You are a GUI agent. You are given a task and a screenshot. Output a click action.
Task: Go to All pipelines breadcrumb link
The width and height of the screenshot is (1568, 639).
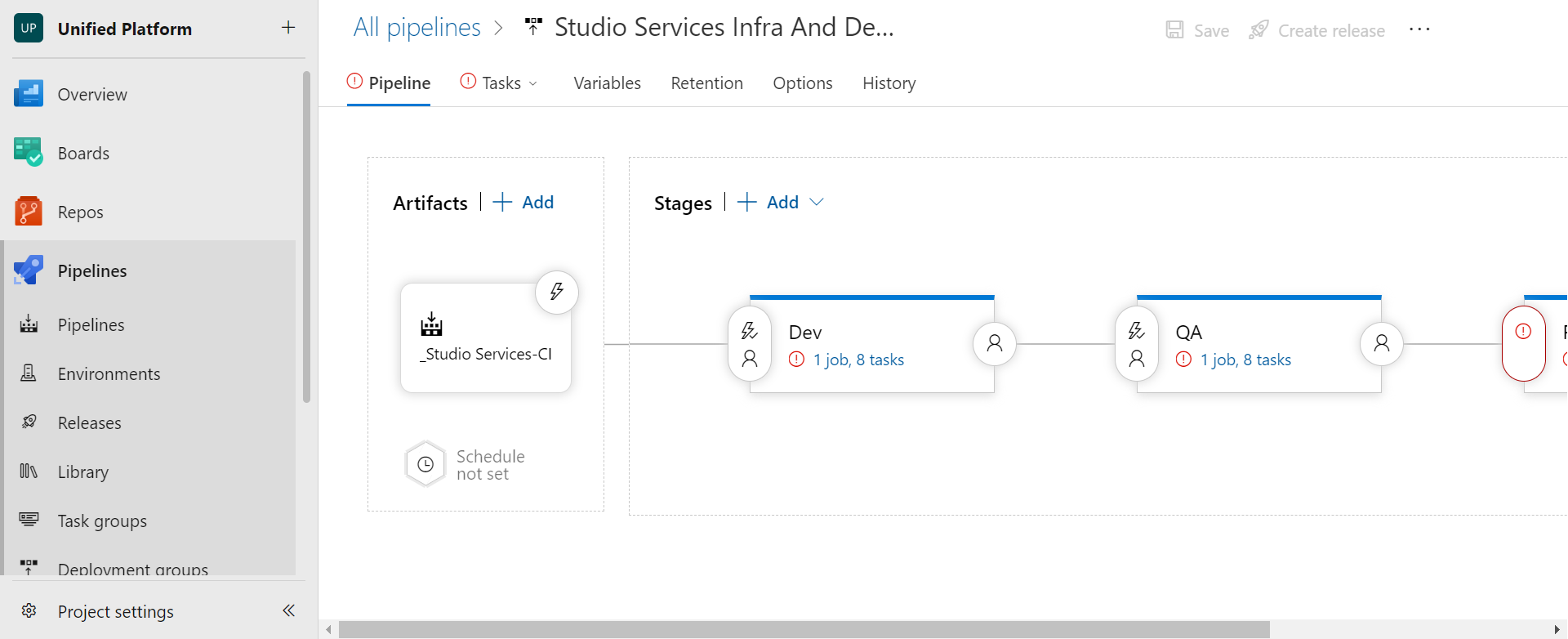[417, 28]
